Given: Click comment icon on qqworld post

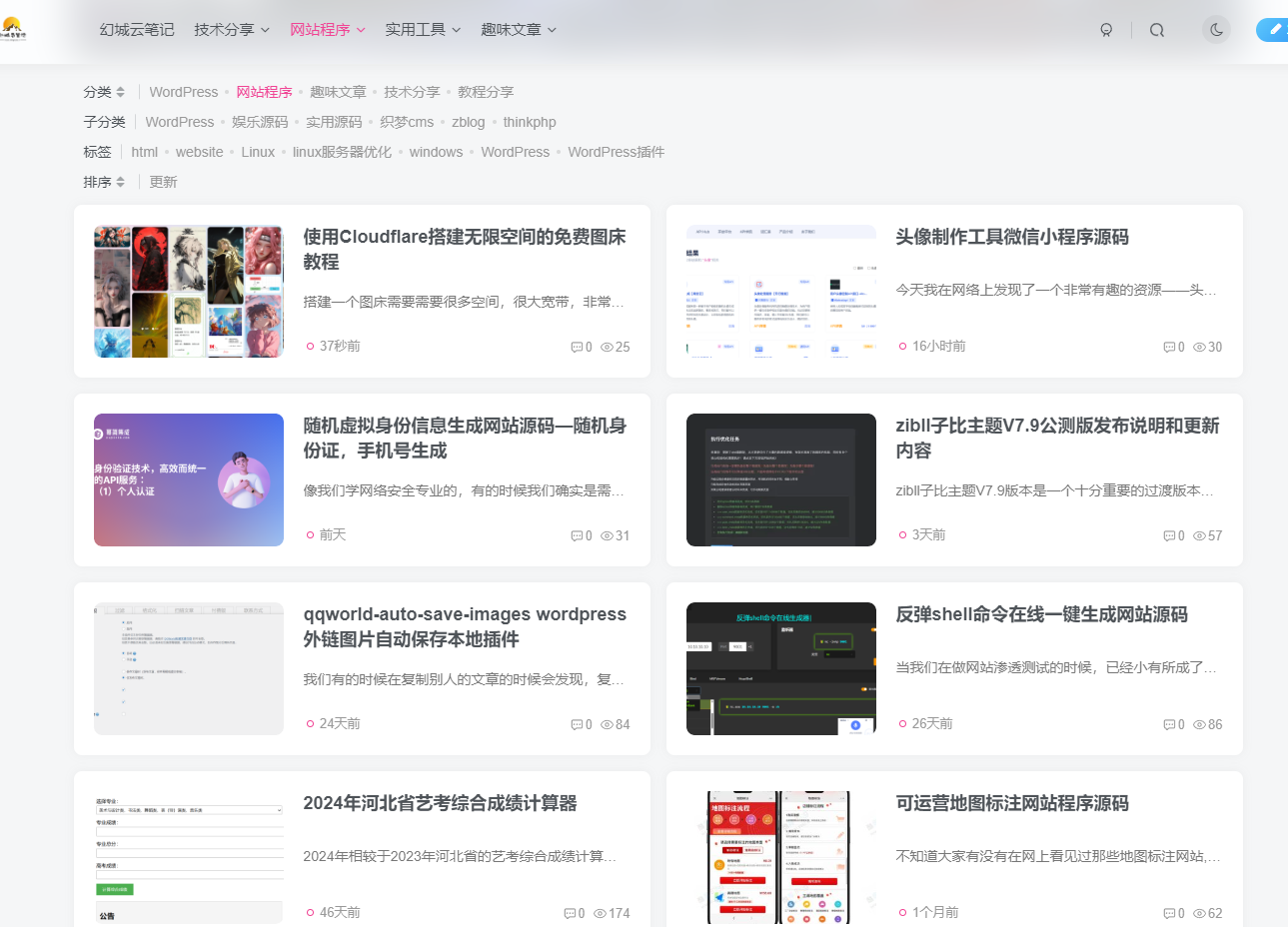Looking at the screenshot, I should coord(577,725).
